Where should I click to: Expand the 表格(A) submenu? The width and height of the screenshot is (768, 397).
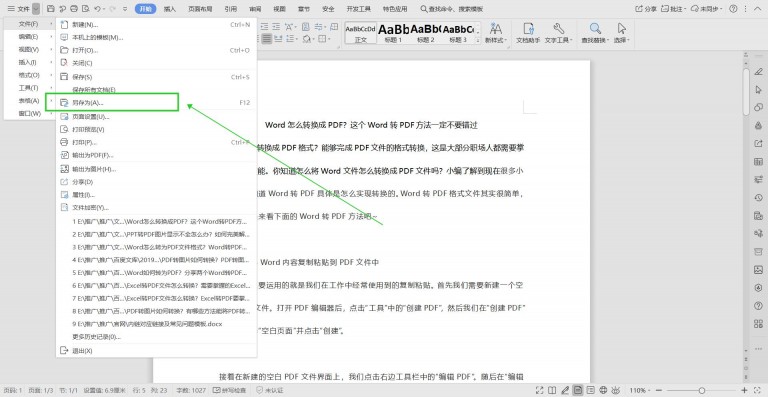coord(29,100)
